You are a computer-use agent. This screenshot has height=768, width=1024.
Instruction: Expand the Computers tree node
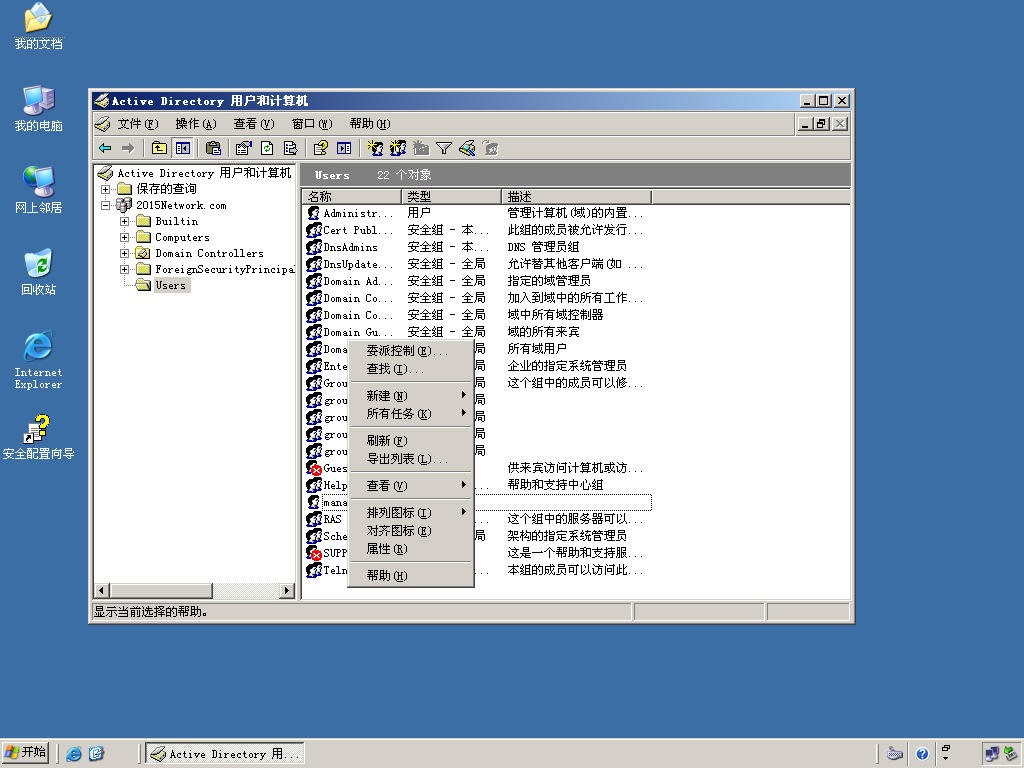(124, 237)
